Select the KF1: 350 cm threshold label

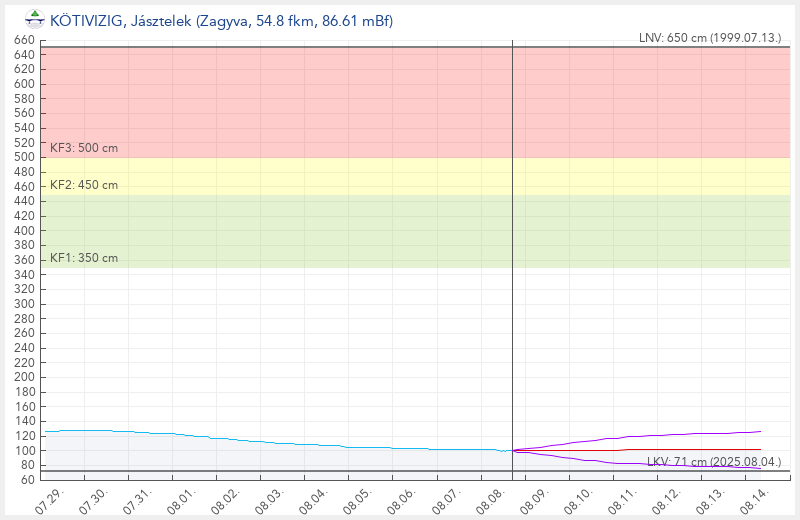pos(84,258)
